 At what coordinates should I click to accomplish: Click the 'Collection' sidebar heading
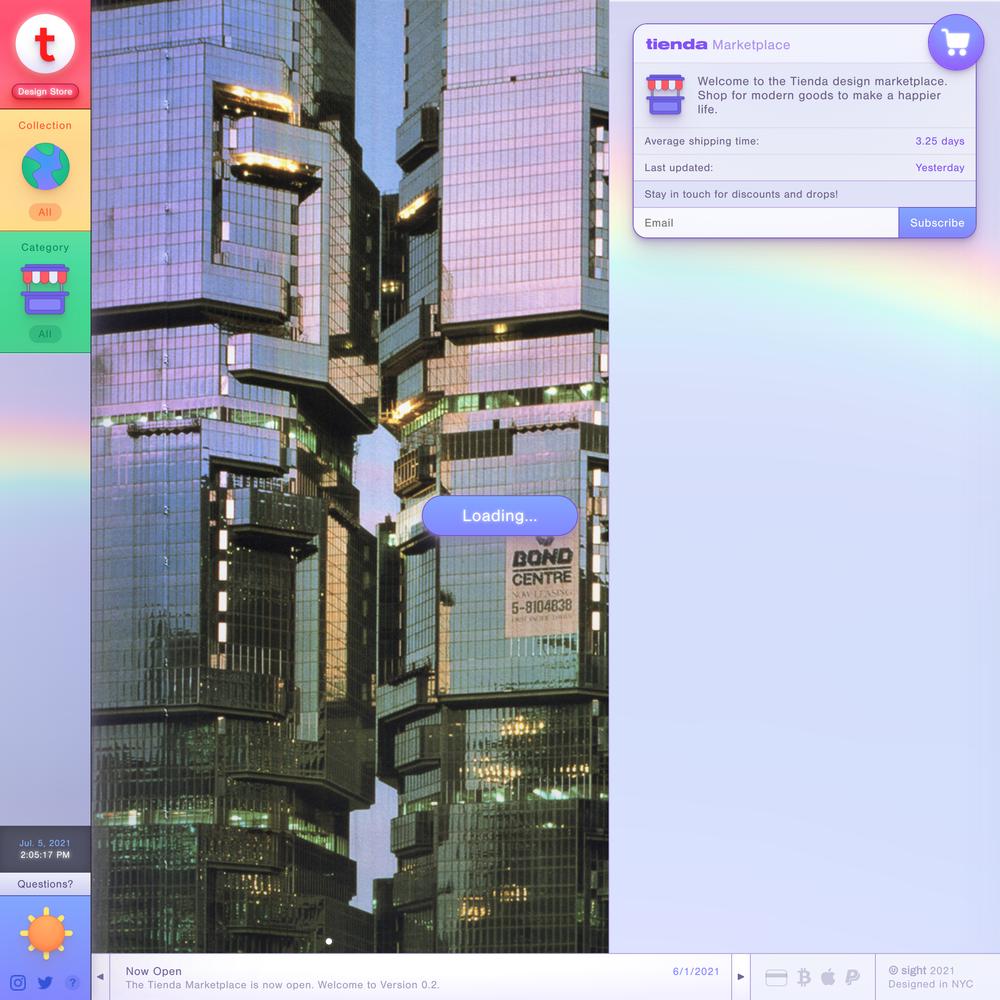(x=45, y=126)
